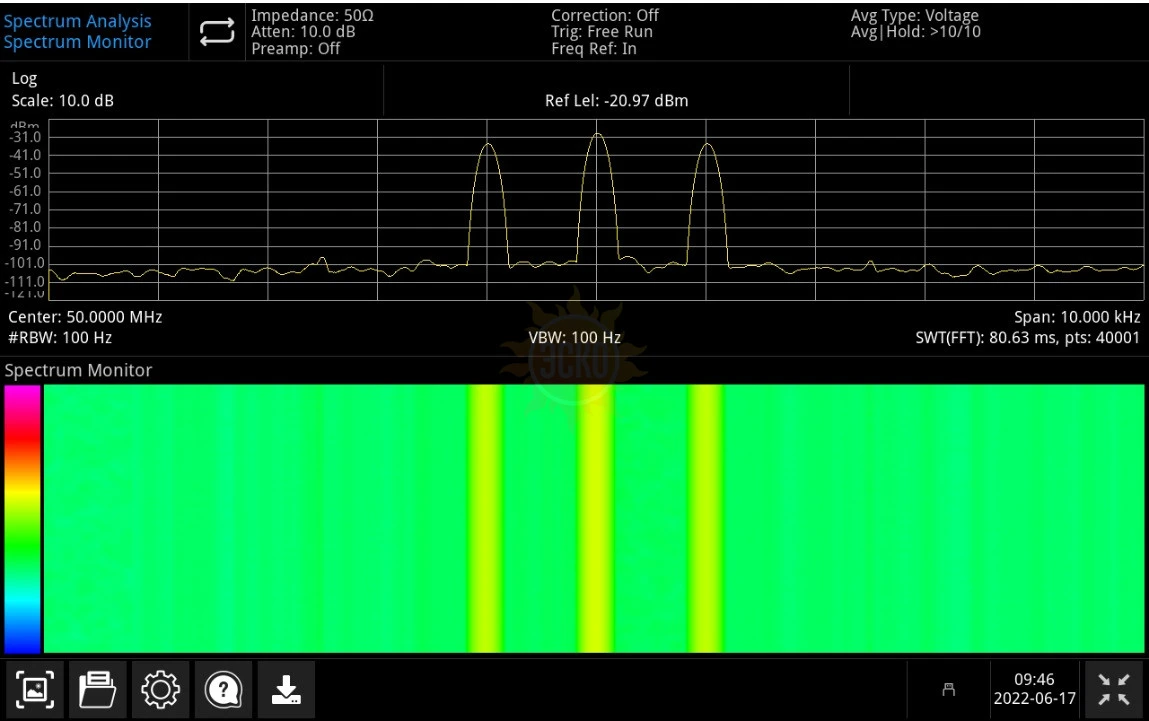The height and width of the screenshot is (721, 1149).
Task: Click the Ref Level -20.97 dBm field
Action: click(x=616, y=100)
